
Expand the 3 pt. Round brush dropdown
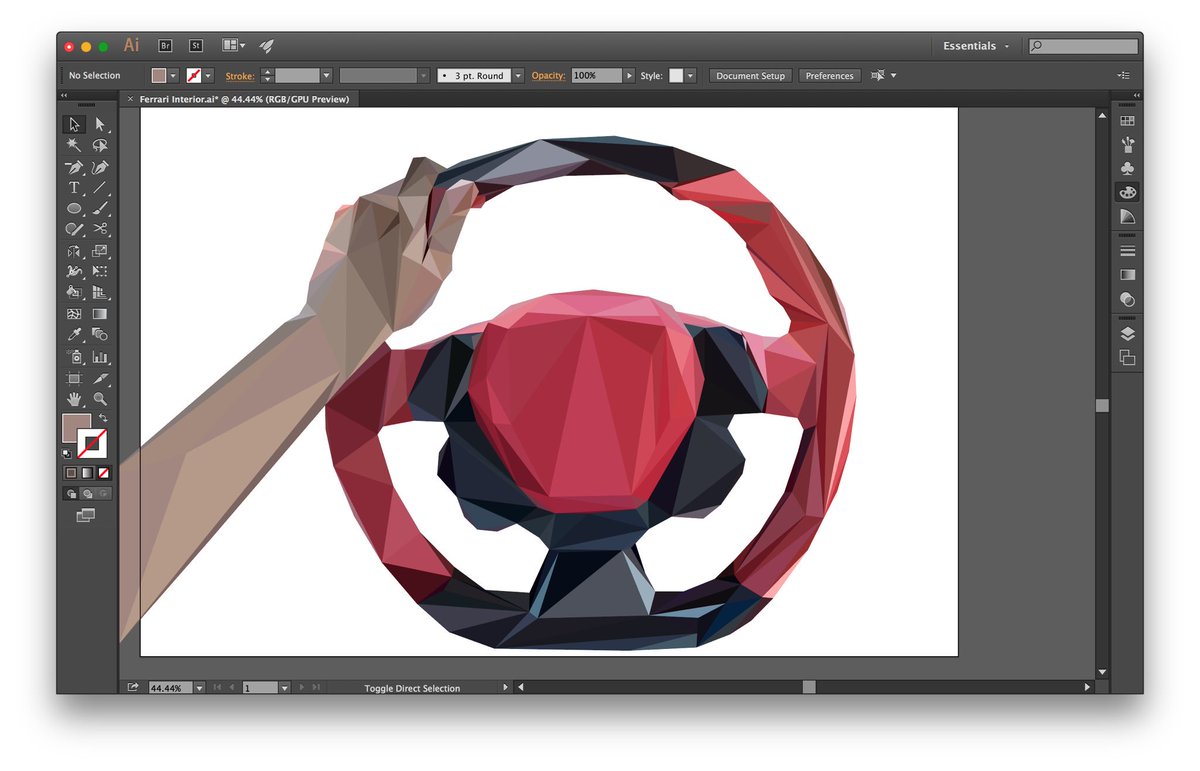518,76
